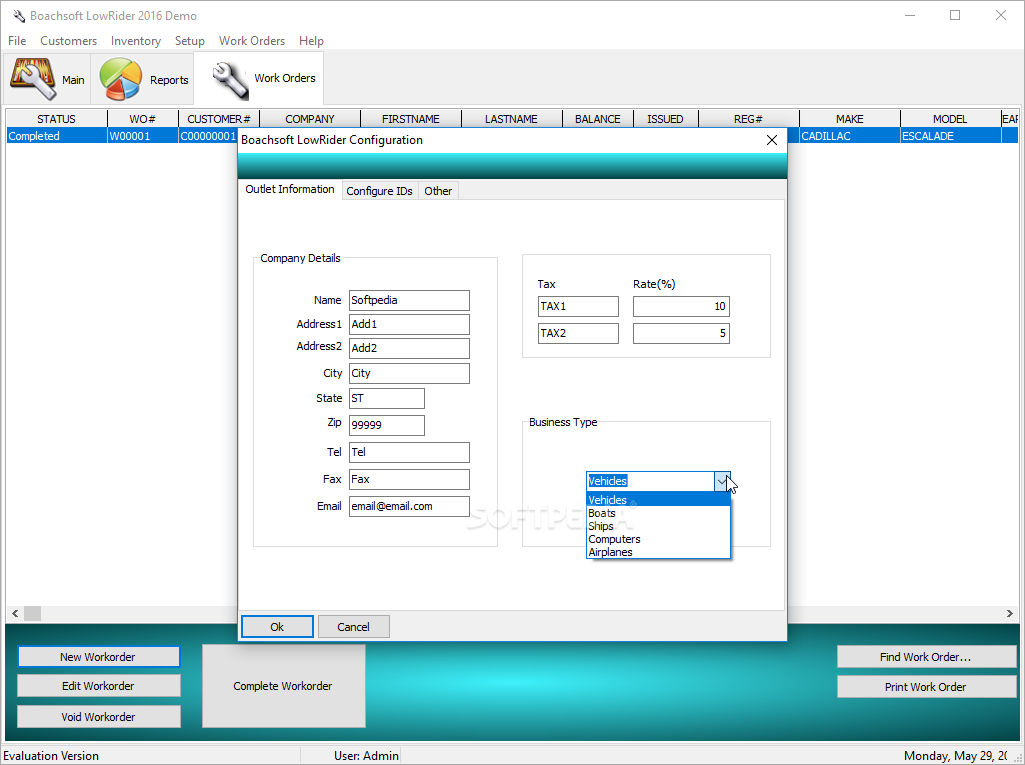1025x765 pixels.
Task: Click the State input field
Action: pyautogui.click(x=387, y=398)
